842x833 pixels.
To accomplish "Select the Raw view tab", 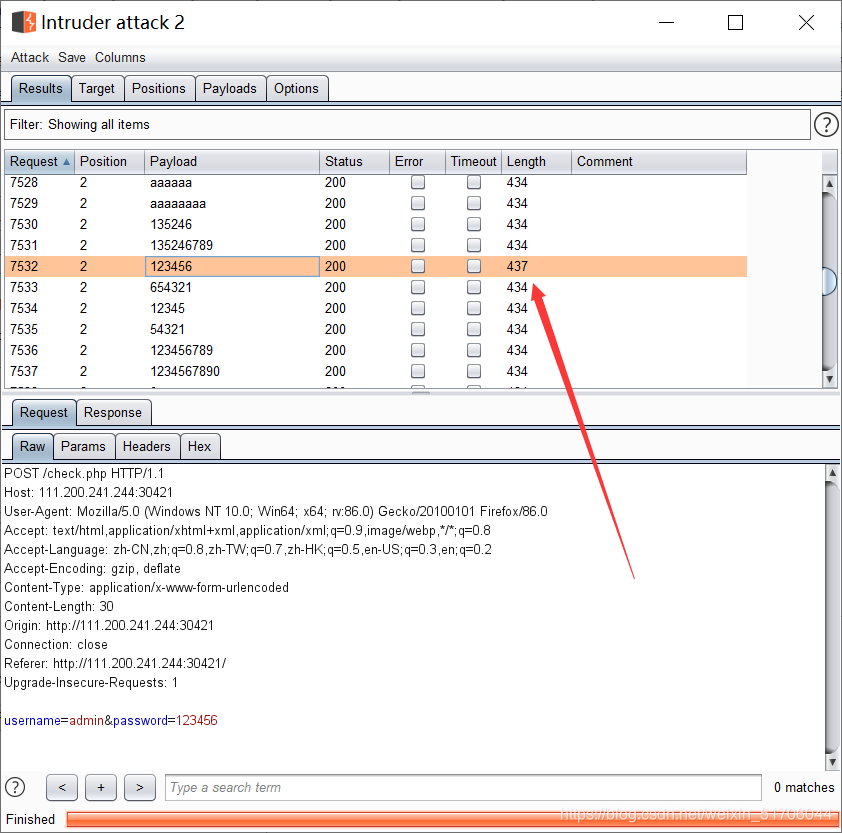I will click(x=32, y=446).
